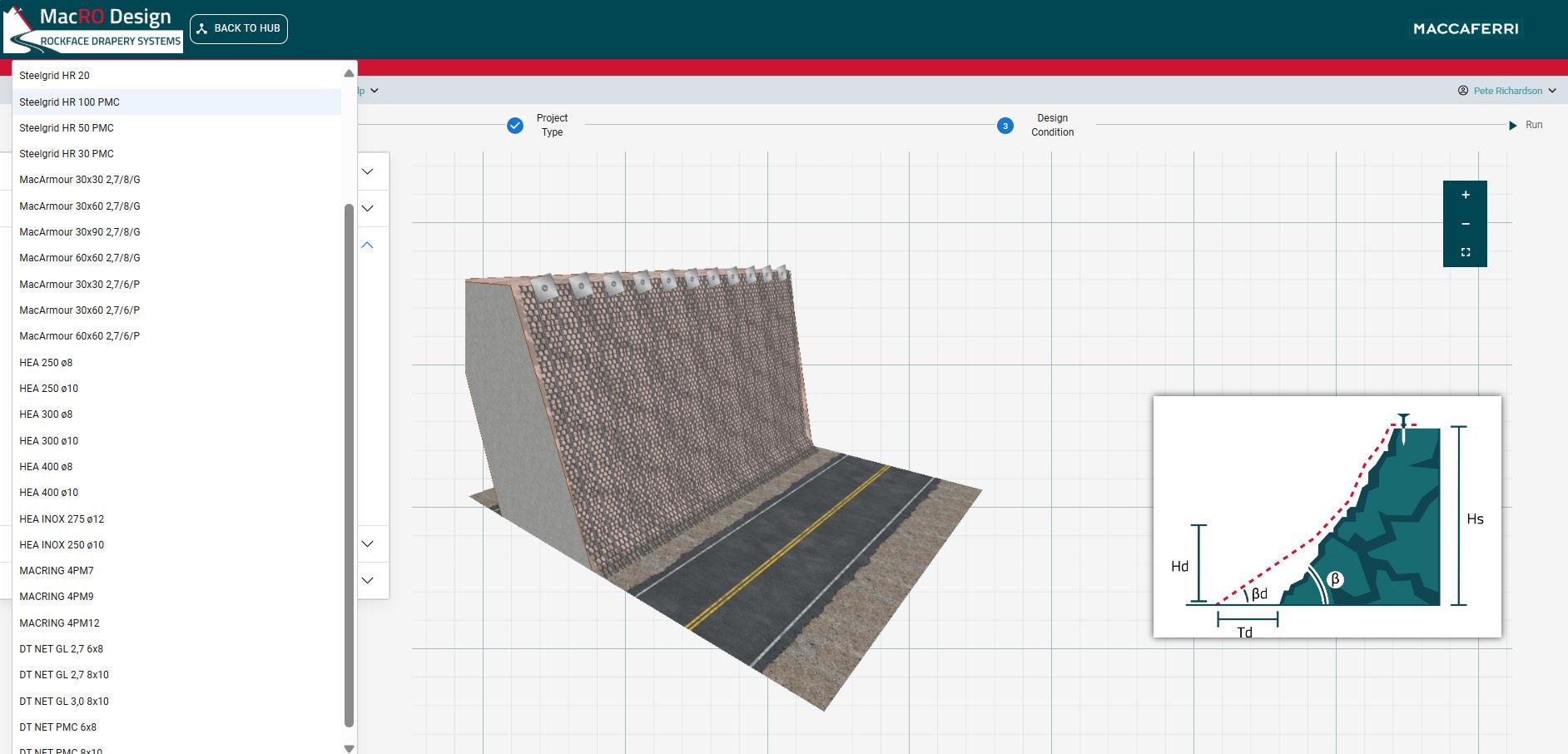Click the user profile avatar icon
This screenshot has width=1568, height=754.
[1463, 91]
